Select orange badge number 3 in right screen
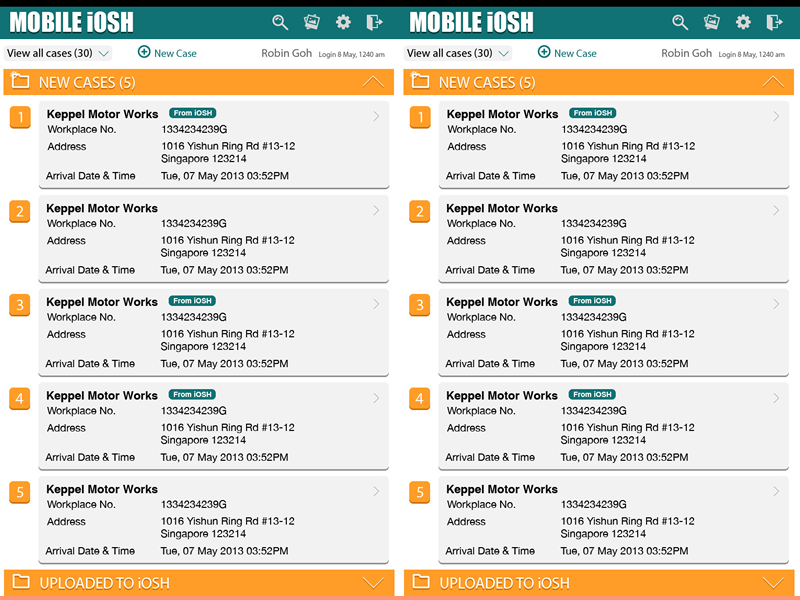This screenshot has height=600, width=800. pyautogui.click(x=420, y=305)
